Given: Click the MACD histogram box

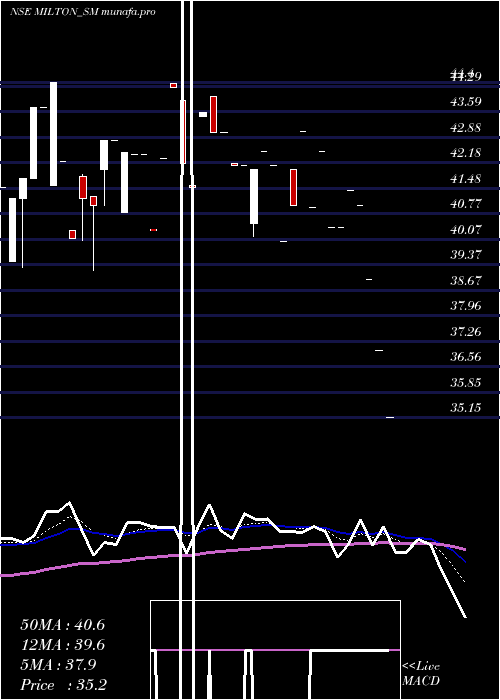Looking at the screenshot, I should [x=275, y=650].
